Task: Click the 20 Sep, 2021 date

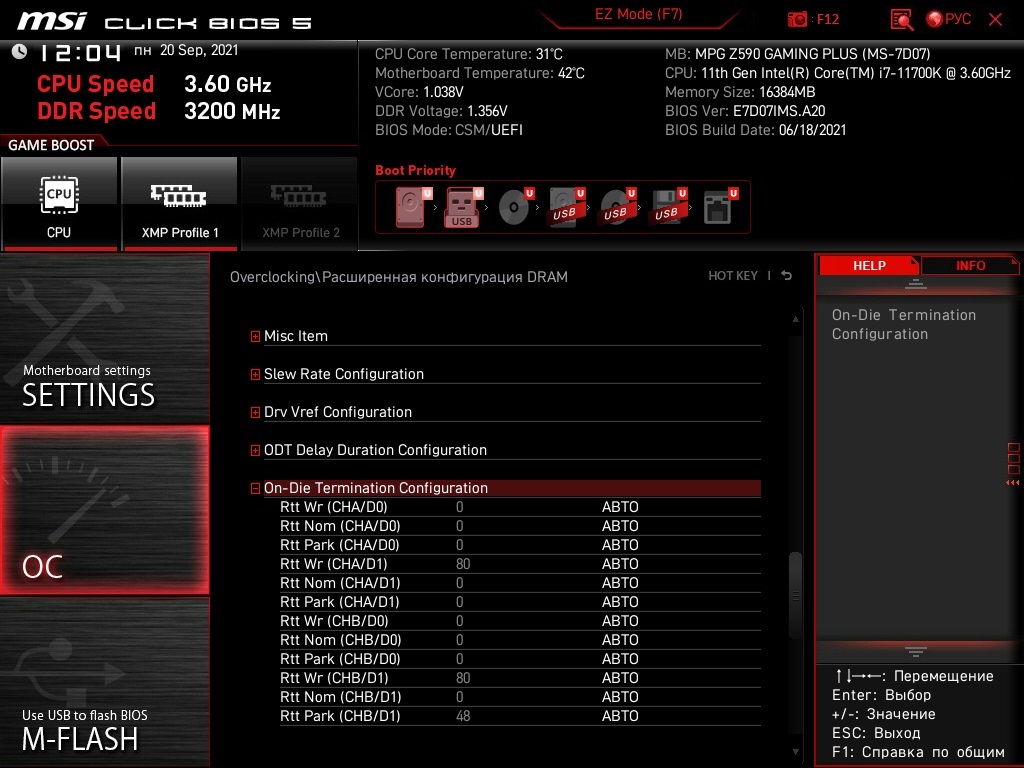Action: [x=199, y=50]
